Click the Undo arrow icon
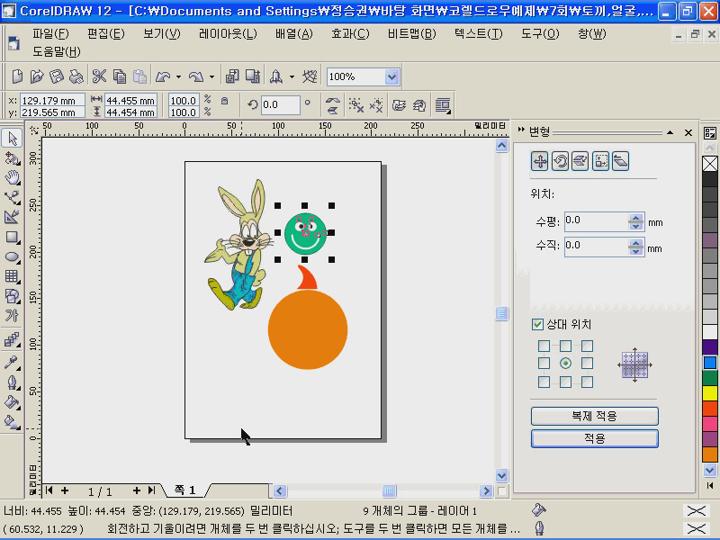Screen dimensions: 720x540 163,77
